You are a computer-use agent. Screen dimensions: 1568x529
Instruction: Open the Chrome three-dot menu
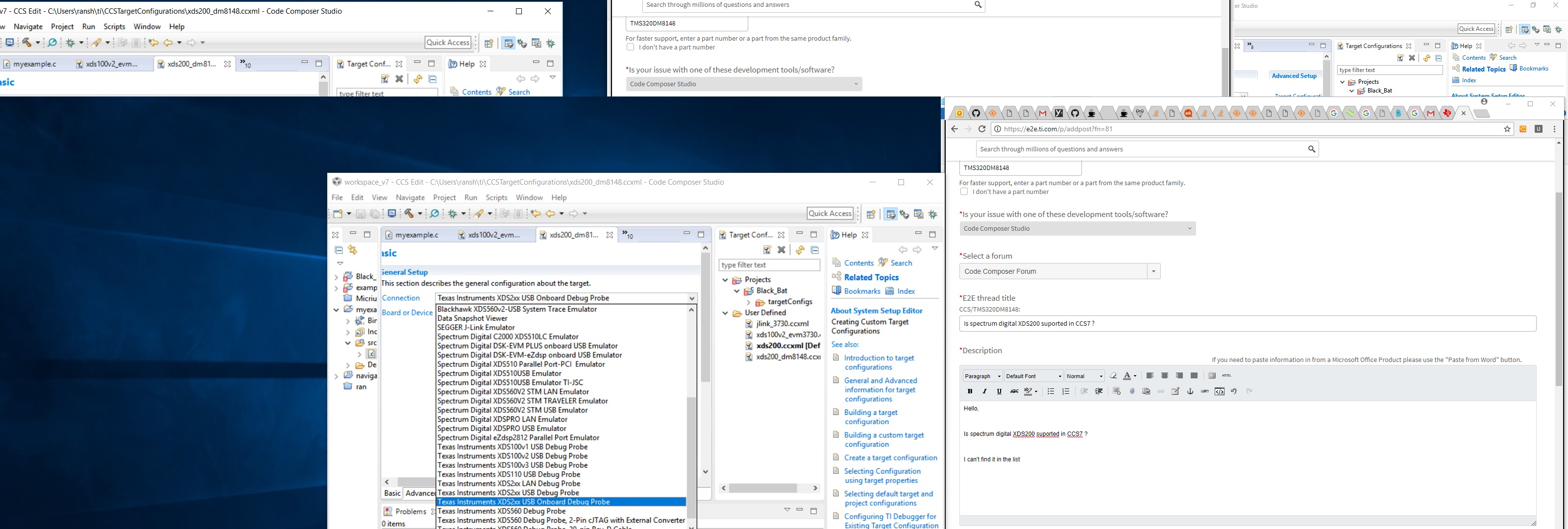1555,129
